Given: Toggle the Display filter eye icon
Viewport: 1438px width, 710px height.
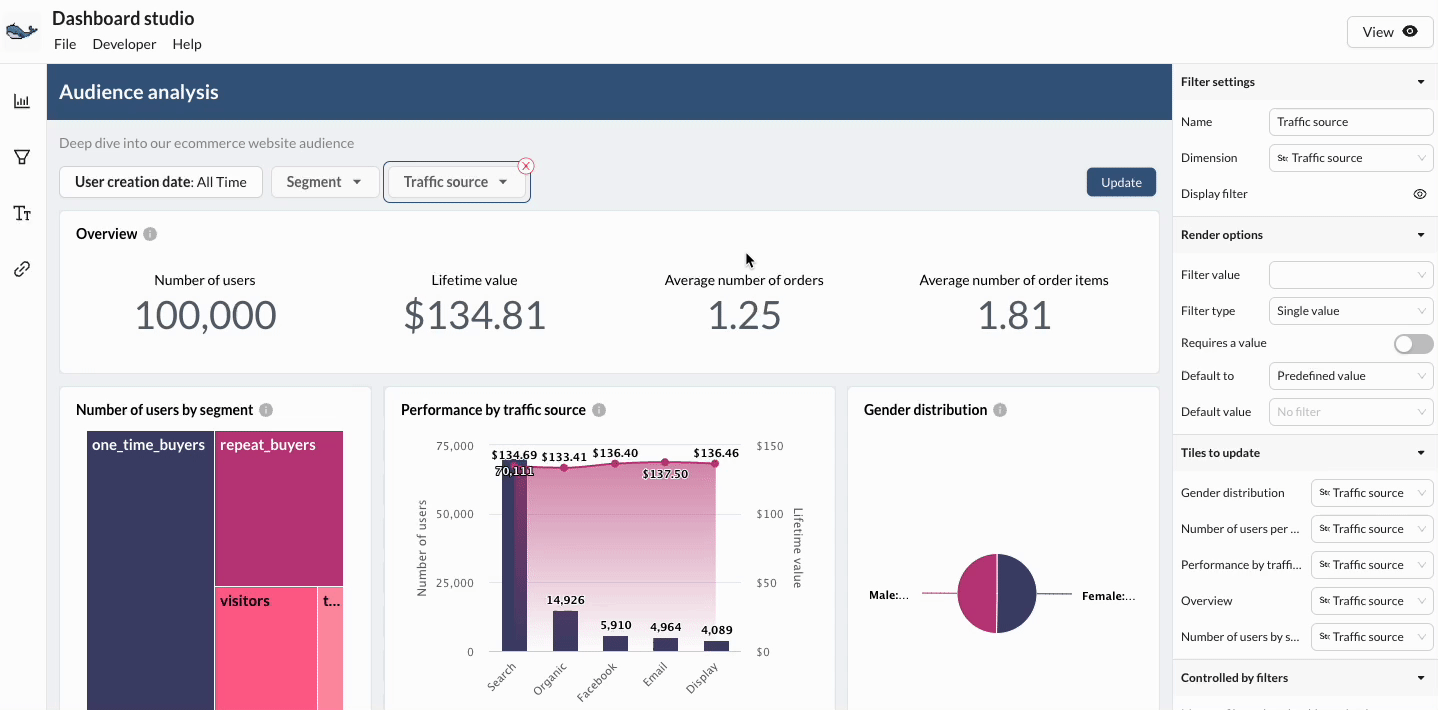Looking at the screenshot, I should (x=1419, y=194).
